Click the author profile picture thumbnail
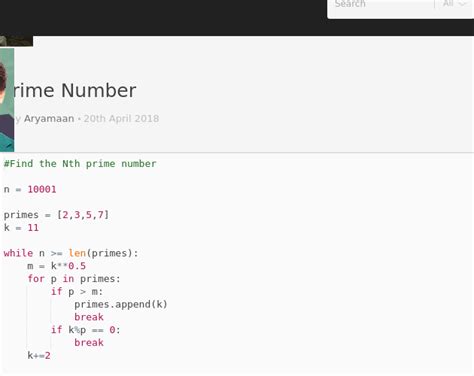Image resolution: width=474 pixels, height=376 pixels. [7, 100]
